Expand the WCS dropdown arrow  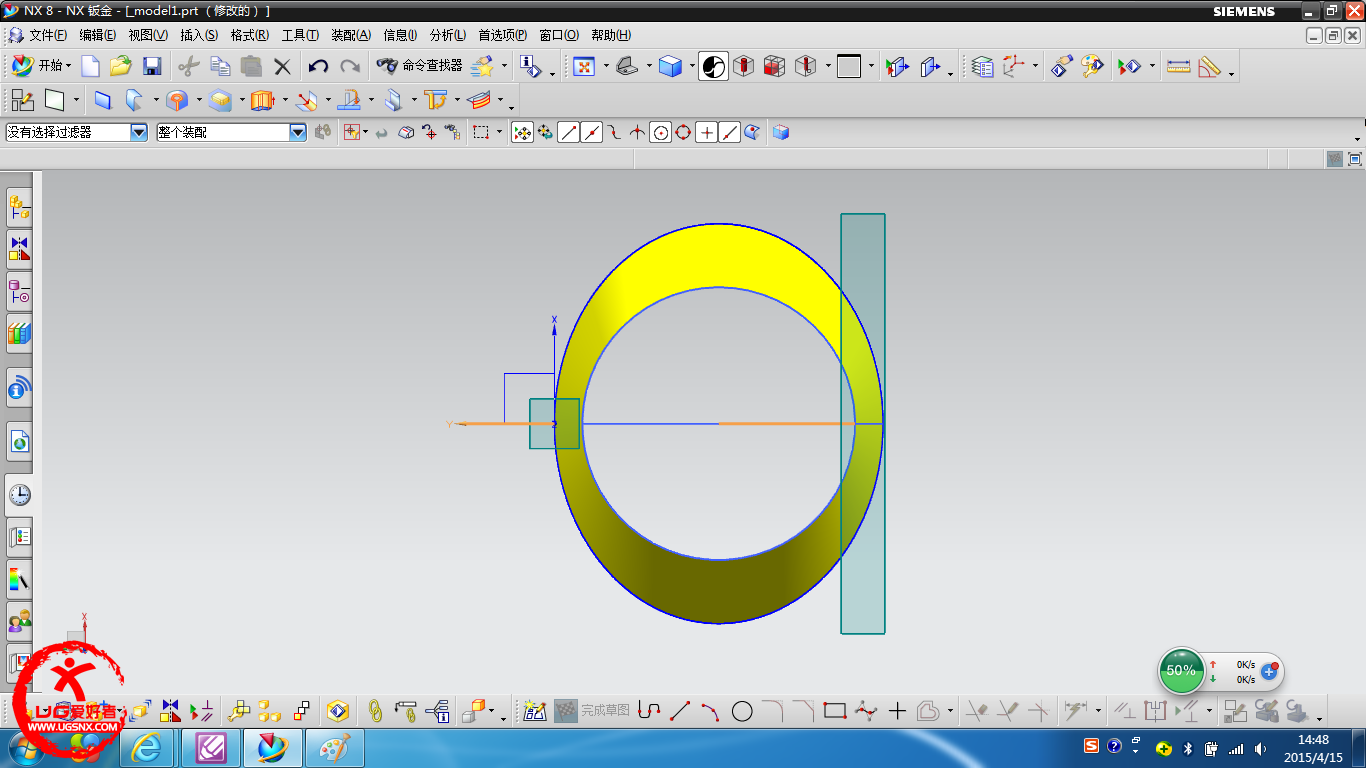click(x=1035, y=67)
